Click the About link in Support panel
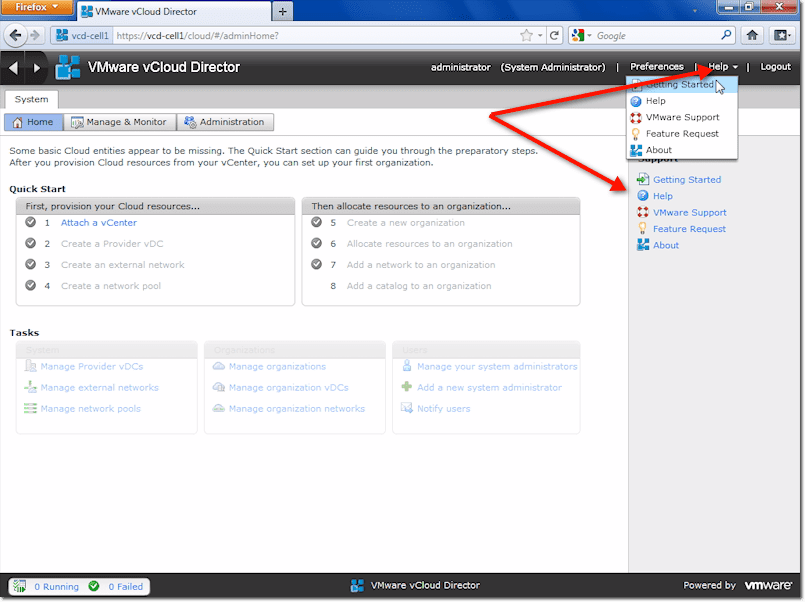 (x=666, y=245)
